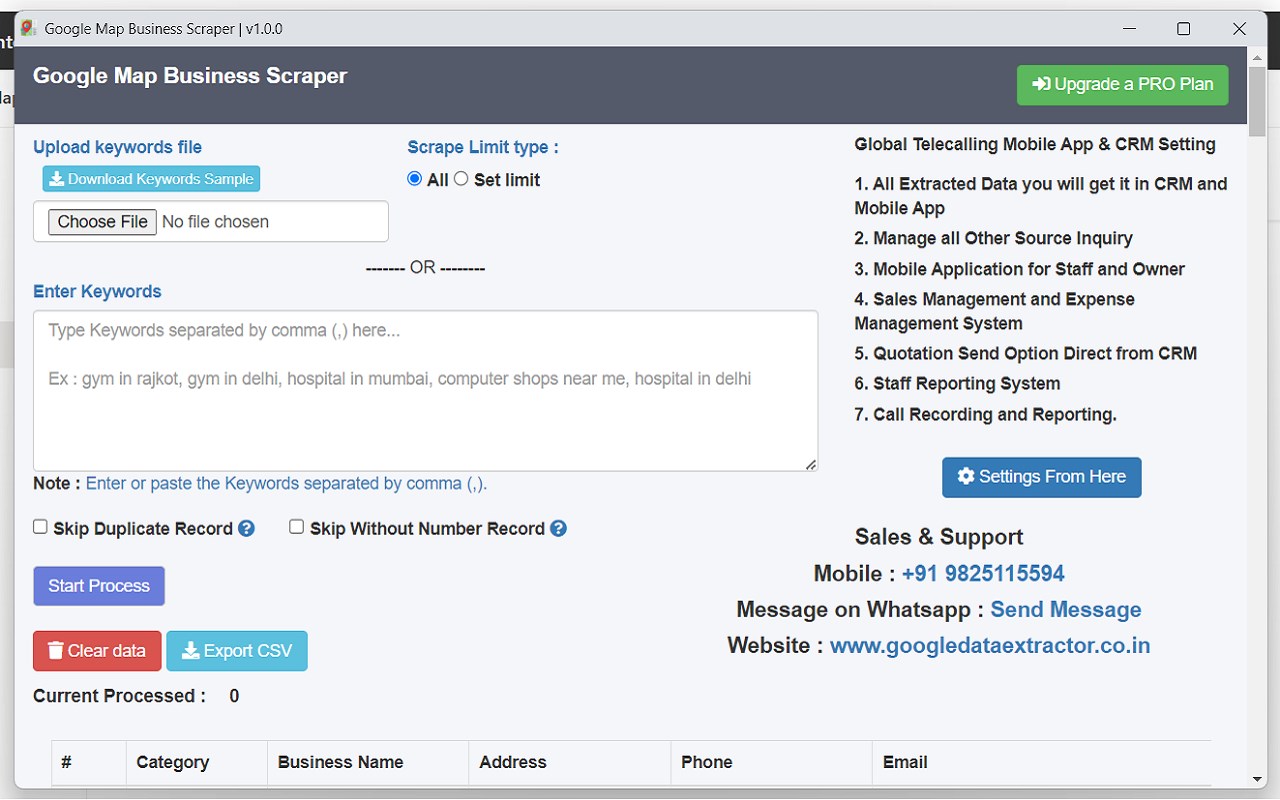Click the vertical scrollbar thumb
This screenshot has width=1280, height=800.
click(1257, 102)
